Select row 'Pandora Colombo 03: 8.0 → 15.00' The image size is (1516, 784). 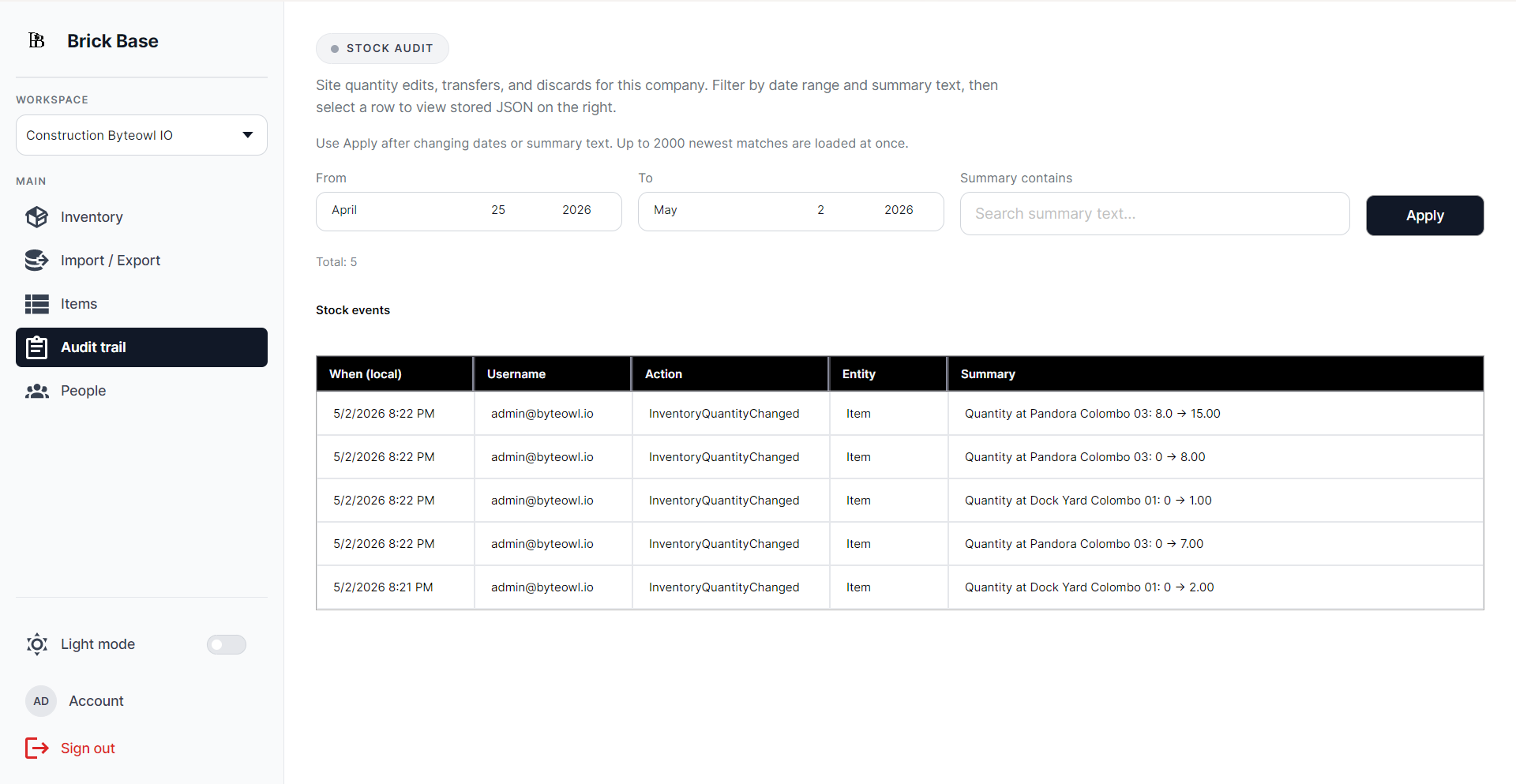(x=900, y=414)
